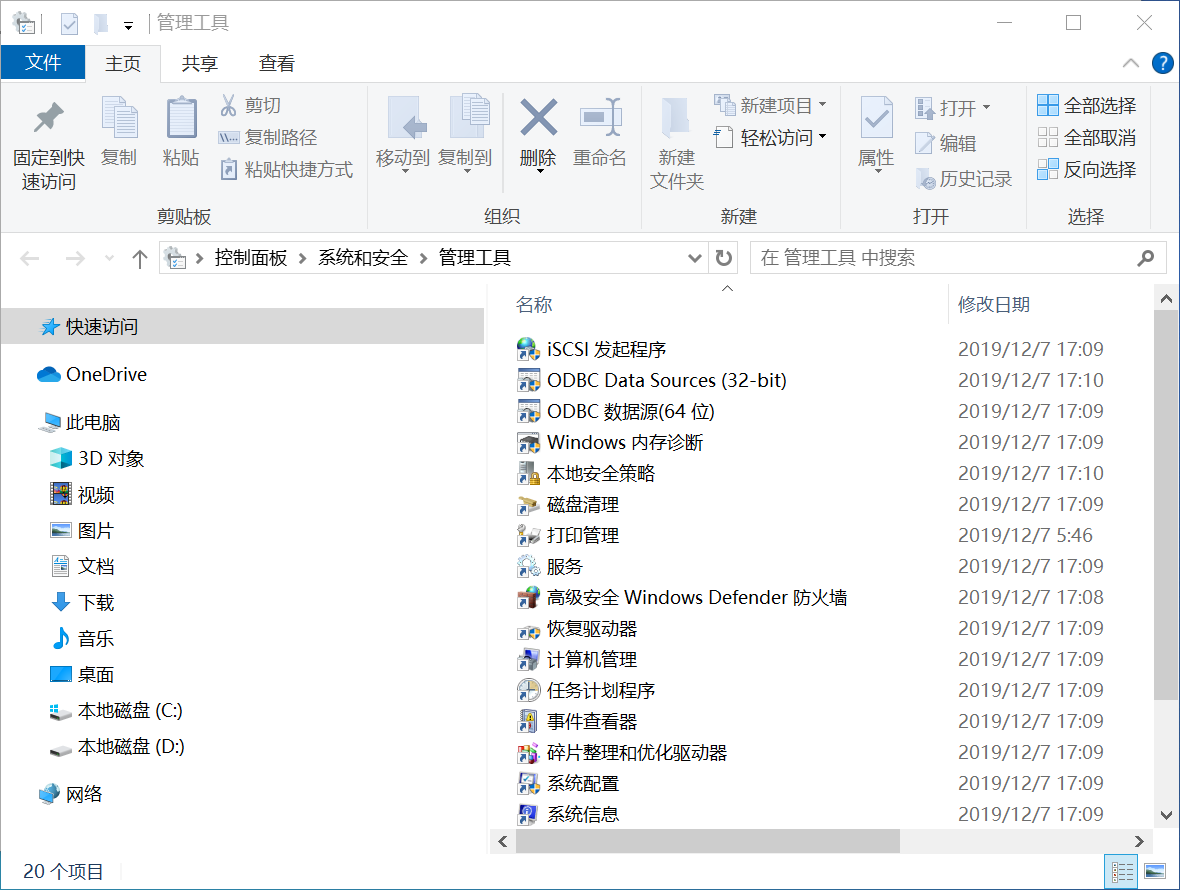The image size is (1180, 890).
Task: Click the Rename (重命名) ribbon icon
Action: tap(600, 119)
